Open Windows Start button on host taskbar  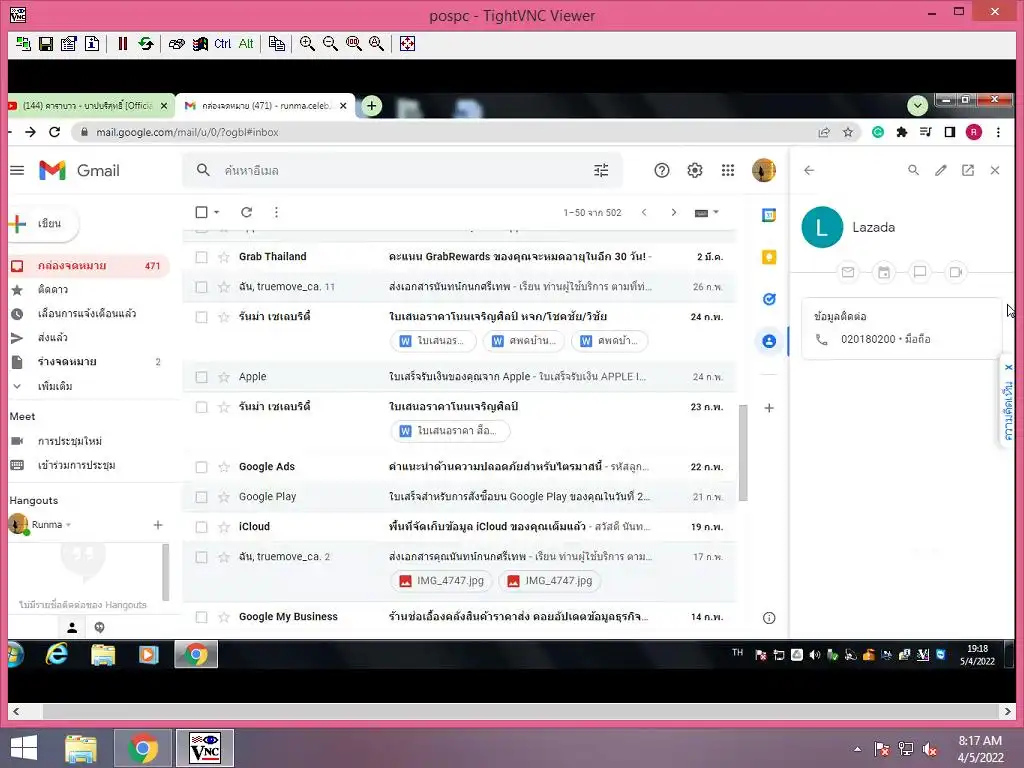pyautogui.click(x=24, y=748)
